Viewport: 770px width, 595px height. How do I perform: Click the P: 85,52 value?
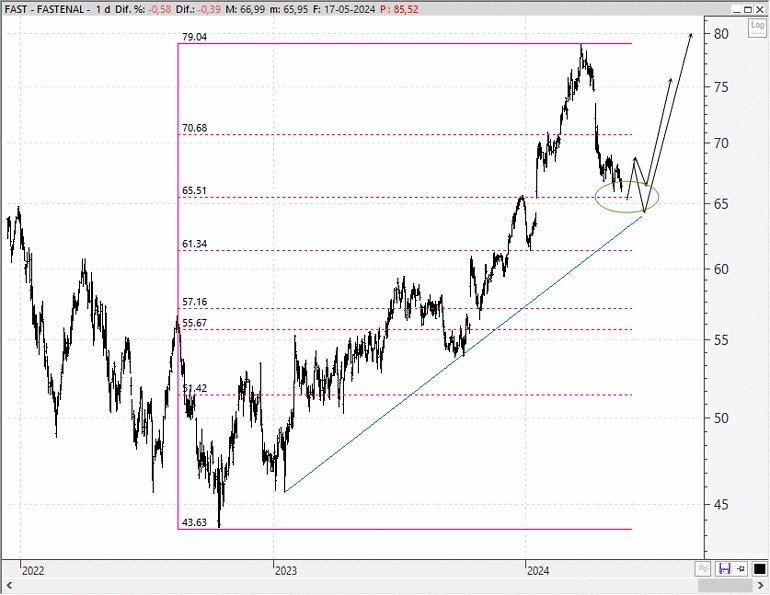coord(399,9)
